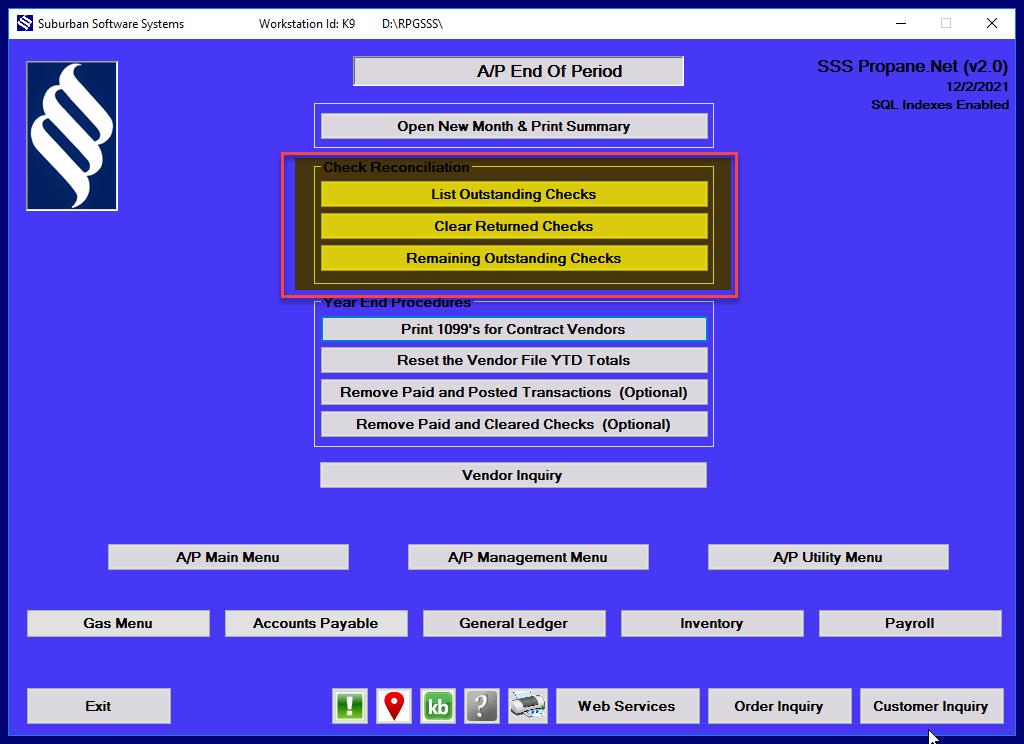Open Customer Inquiry
This screenshot has height=744, width=1024.
(931, 706)
